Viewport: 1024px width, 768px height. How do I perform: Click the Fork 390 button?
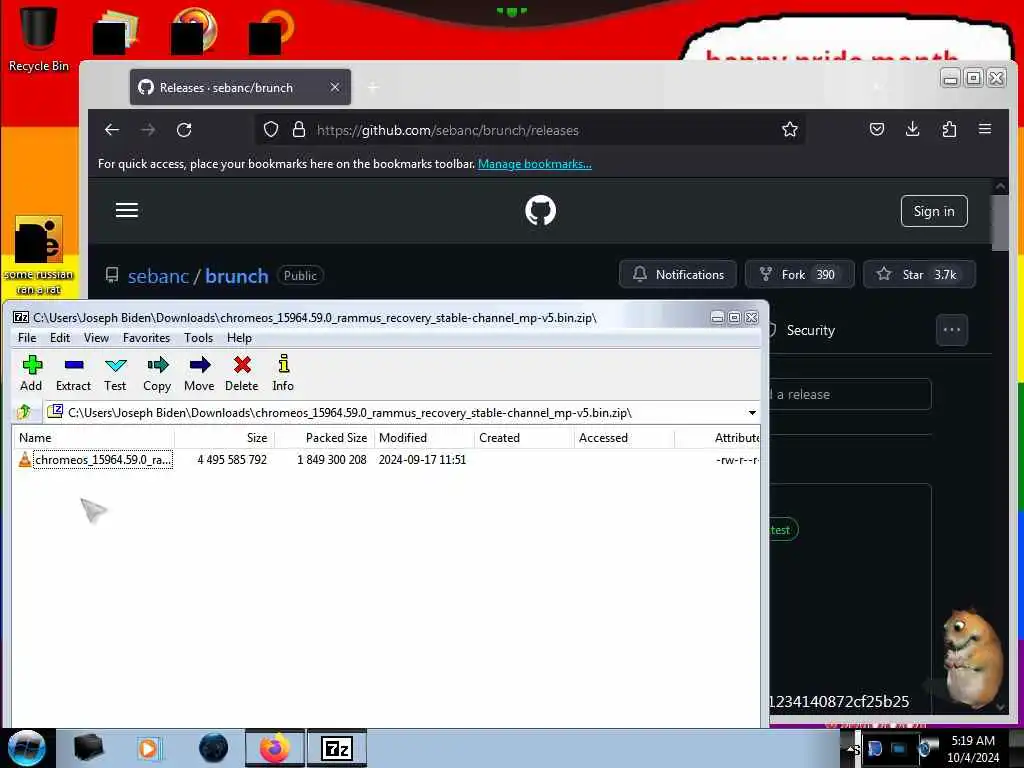[x=799, y=274]
